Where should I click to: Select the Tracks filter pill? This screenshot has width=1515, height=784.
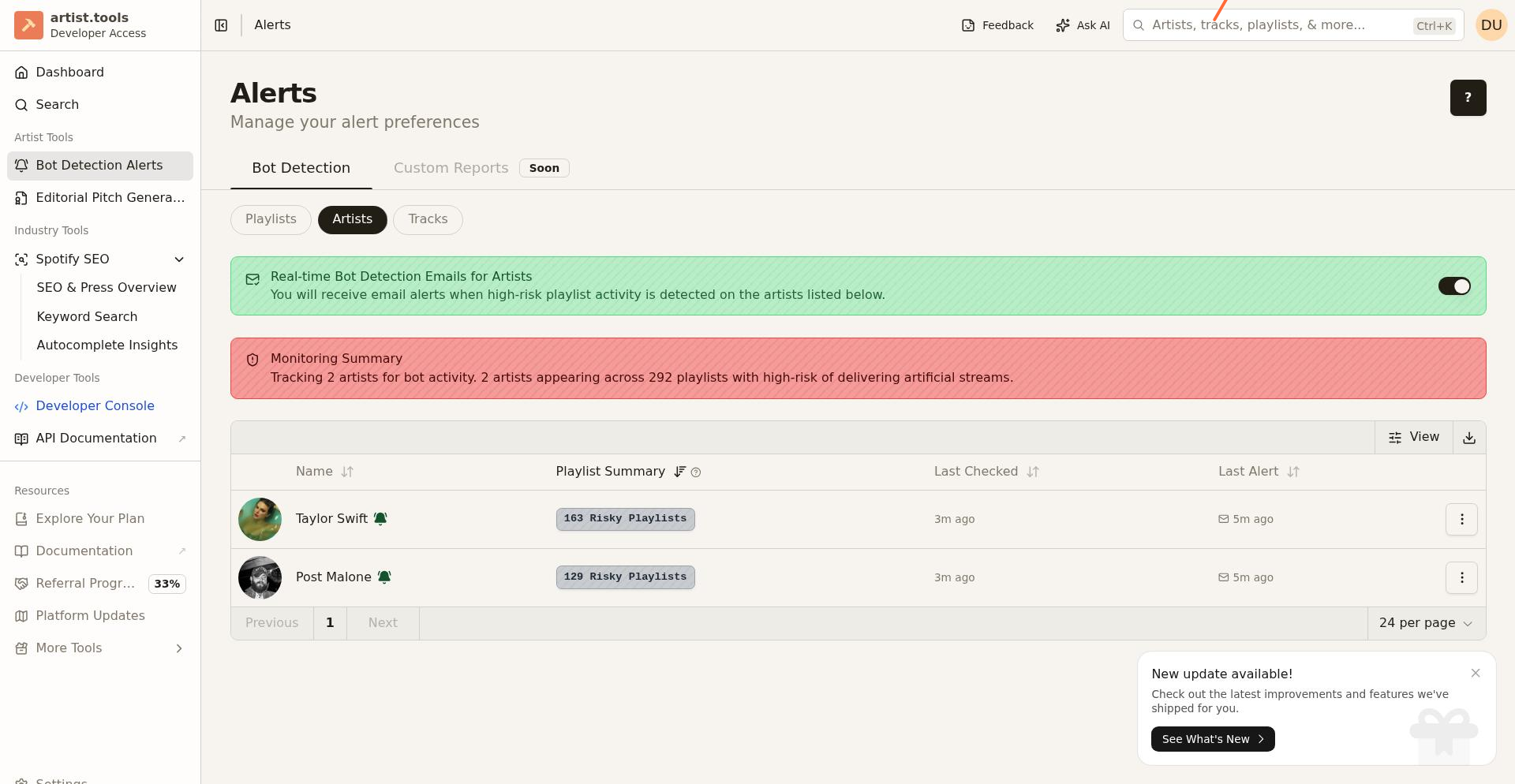coord(428,219)
